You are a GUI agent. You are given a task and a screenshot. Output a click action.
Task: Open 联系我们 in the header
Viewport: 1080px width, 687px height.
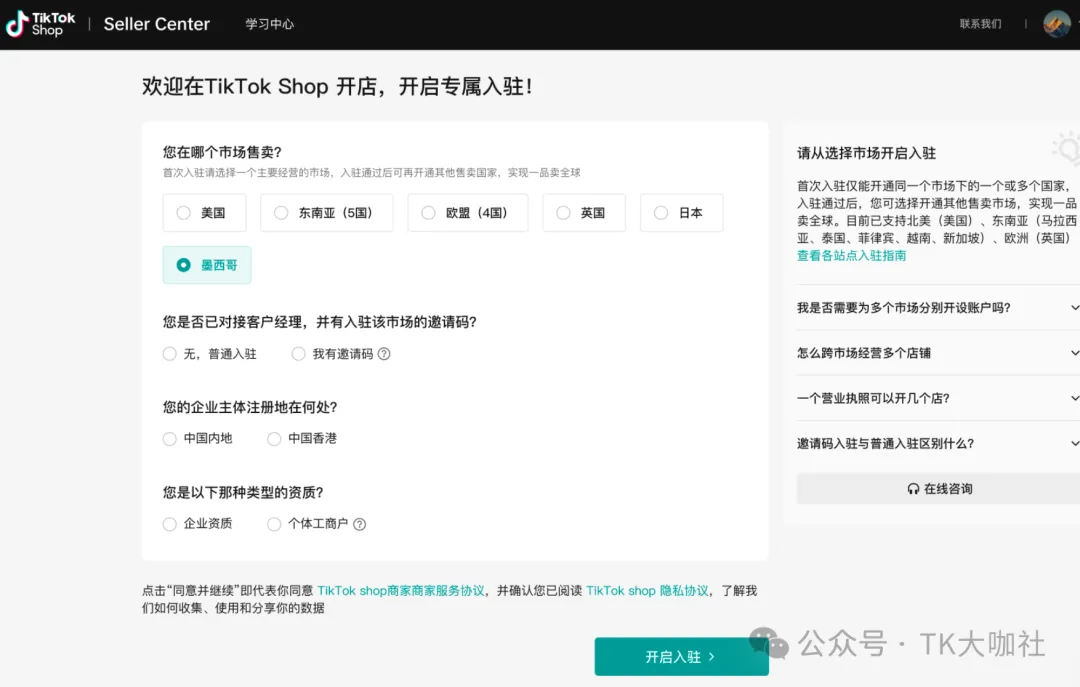[x=981, y=24]
